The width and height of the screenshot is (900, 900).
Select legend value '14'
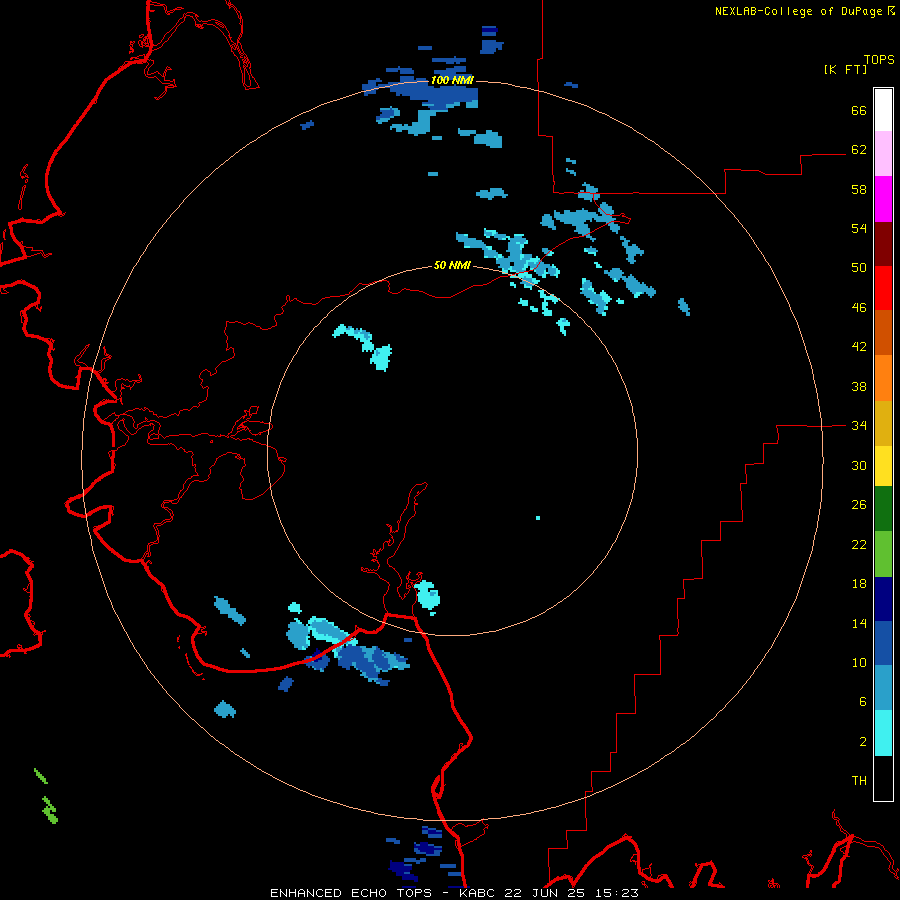point(859,623)
